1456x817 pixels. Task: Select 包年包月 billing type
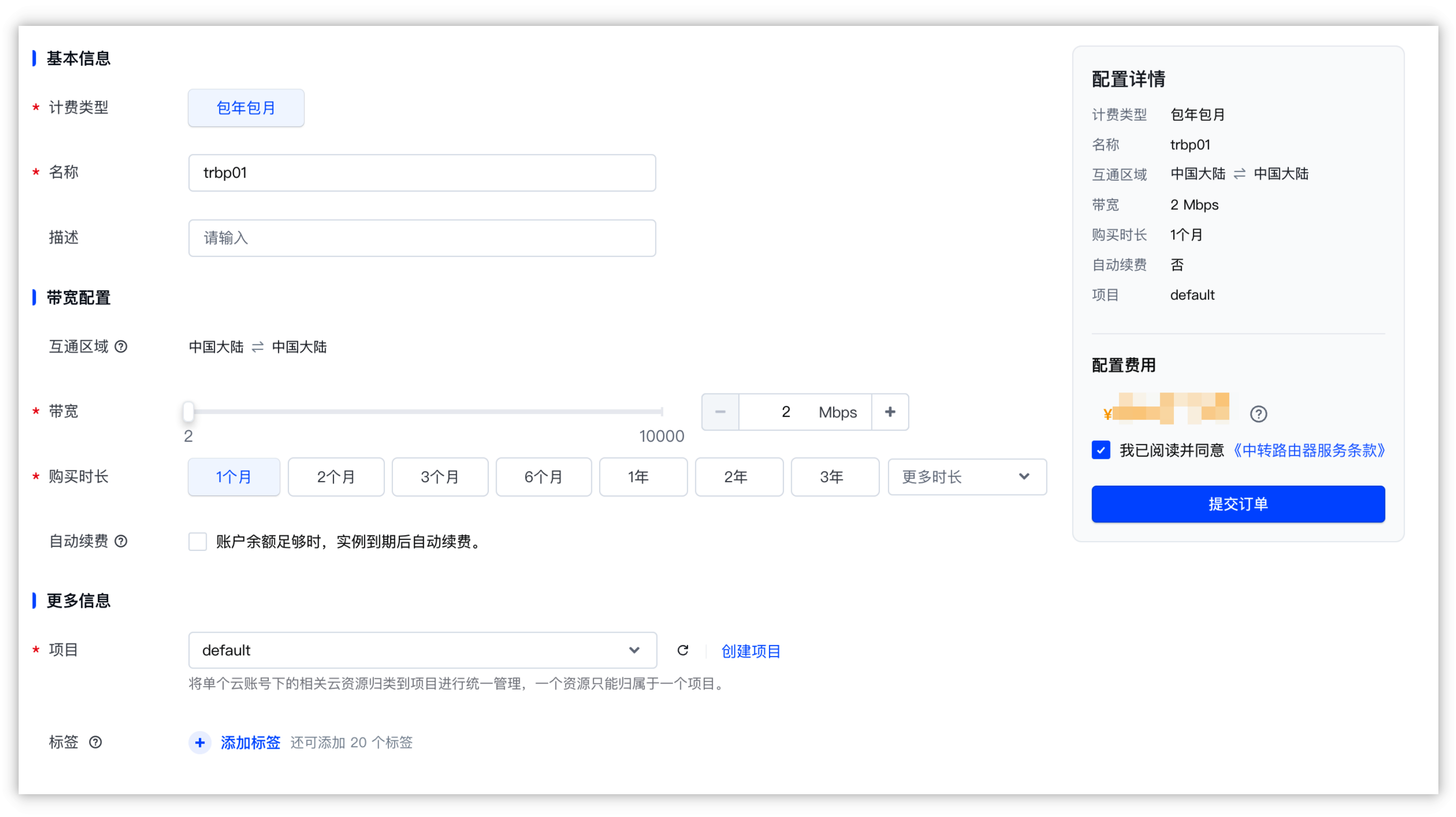pos(246,107)
